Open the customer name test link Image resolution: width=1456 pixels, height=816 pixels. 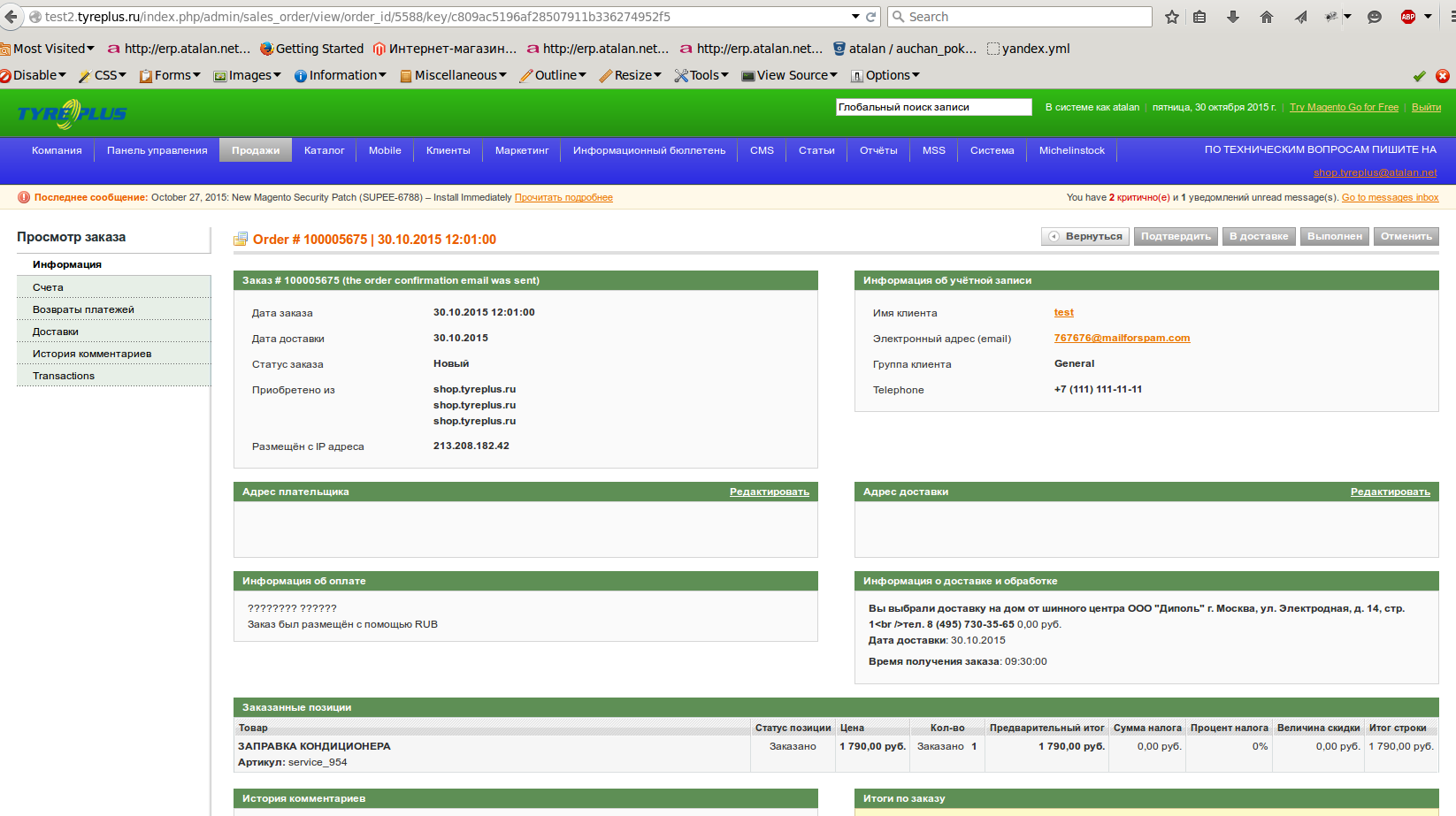[x=1064, y=312]
